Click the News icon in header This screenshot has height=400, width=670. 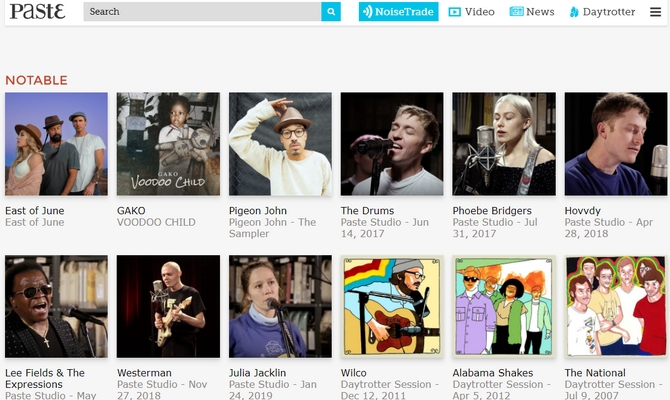(x=516, y=12)
